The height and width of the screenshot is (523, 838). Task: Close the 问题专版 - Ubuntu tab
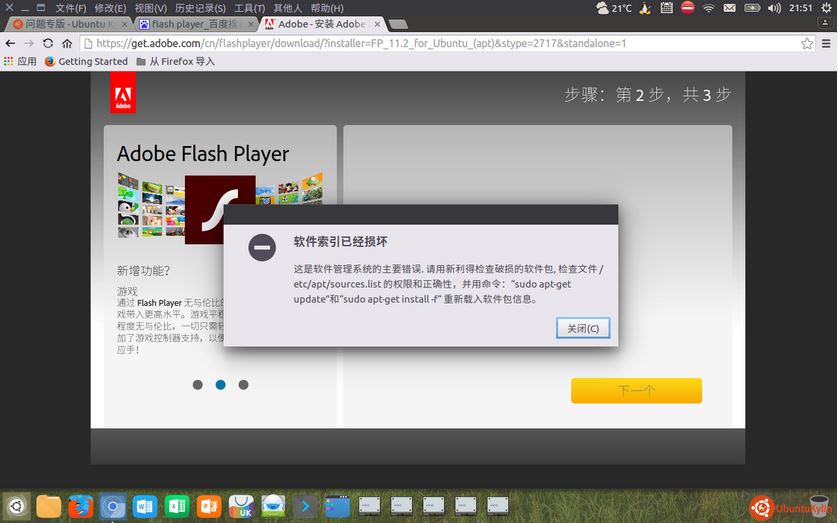pos(125,24)
